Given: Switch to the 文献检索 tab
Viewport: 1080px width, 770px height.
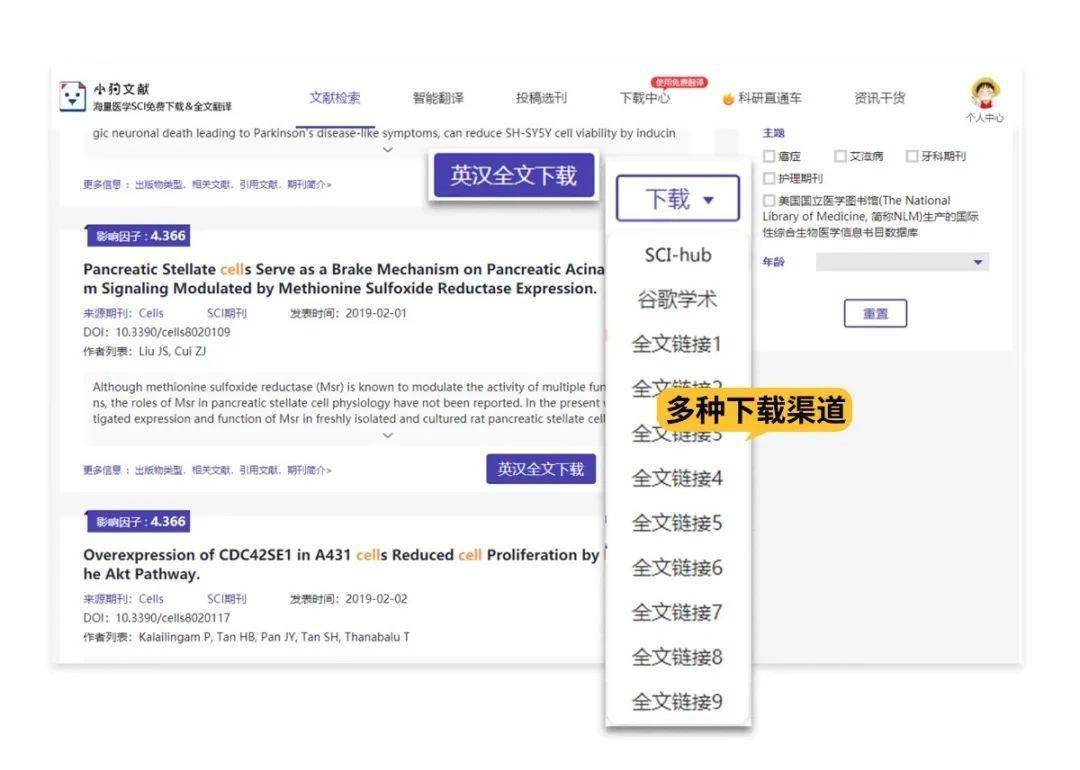Looking at the screenshot, I should click(335, 98).
